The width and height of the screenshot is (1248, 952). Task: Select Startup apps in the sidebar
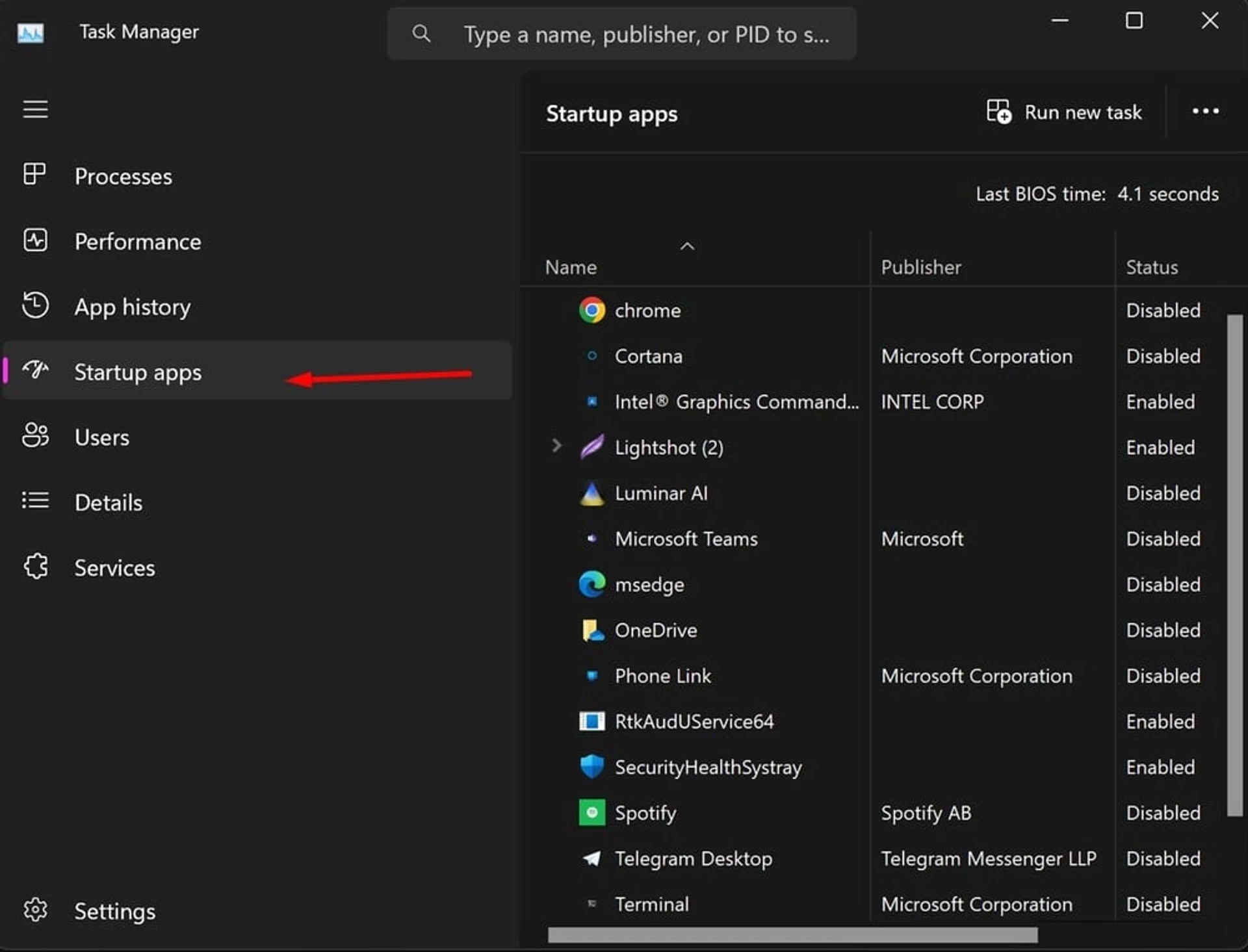[258, 370]
